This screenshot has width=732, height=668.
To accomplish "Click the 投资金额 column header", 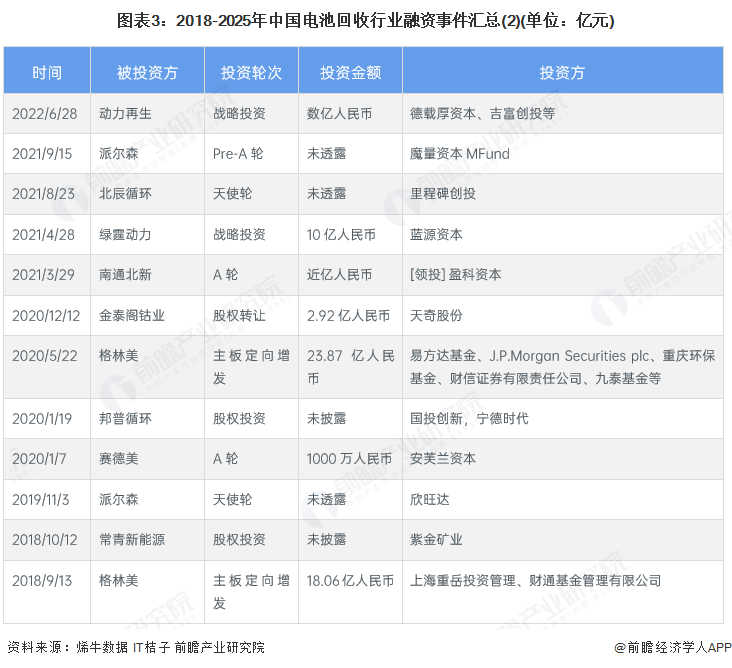I will coord(350,70).
